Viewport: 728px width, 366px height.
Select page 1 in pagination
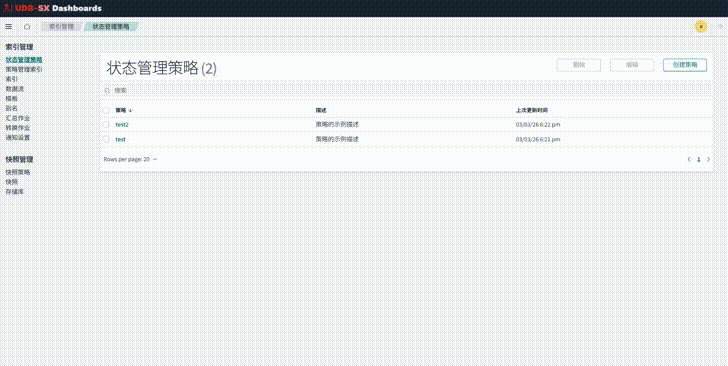click(x=698, y=159)
